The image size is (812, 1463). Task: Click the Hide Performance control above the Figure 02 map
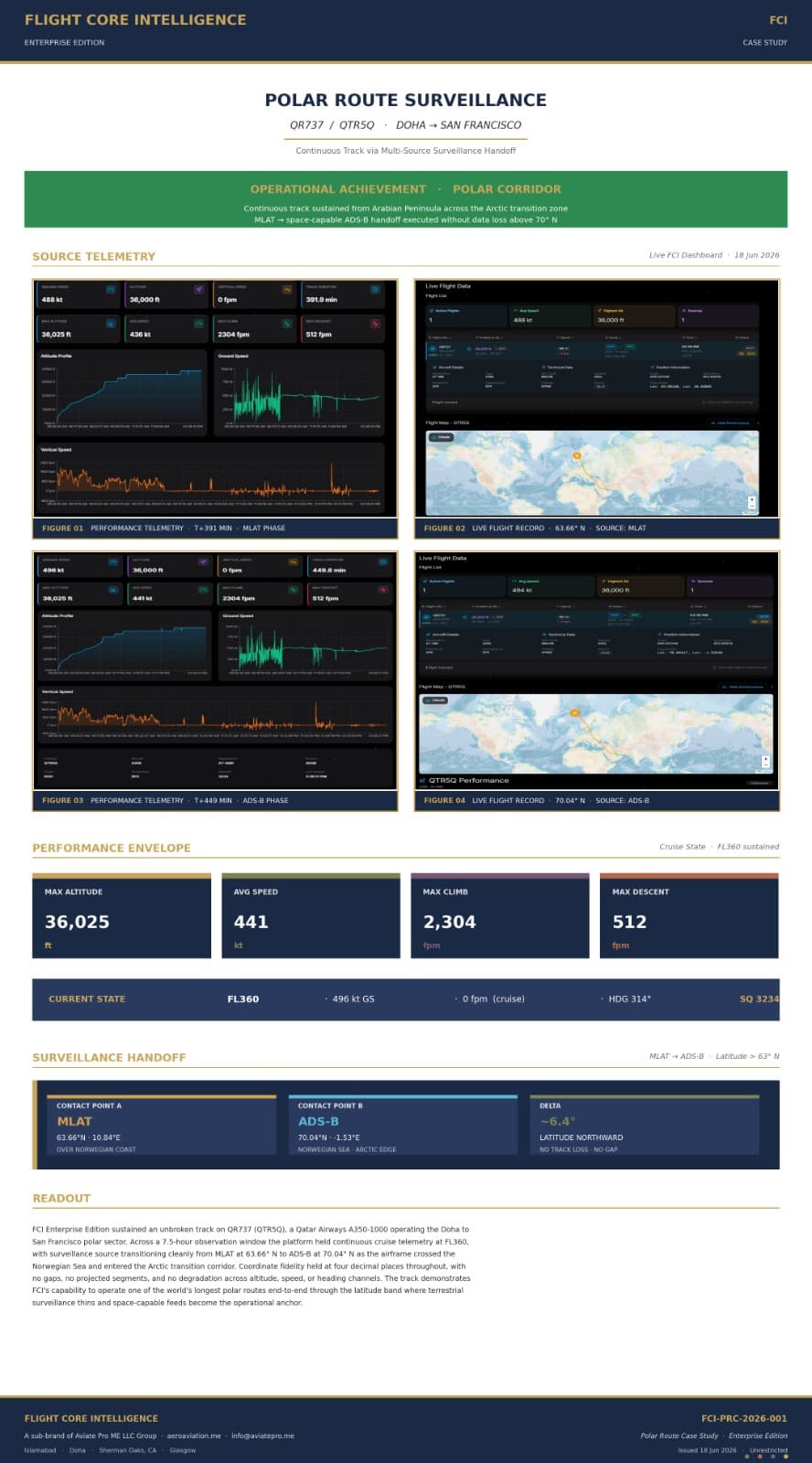(732, 422)
